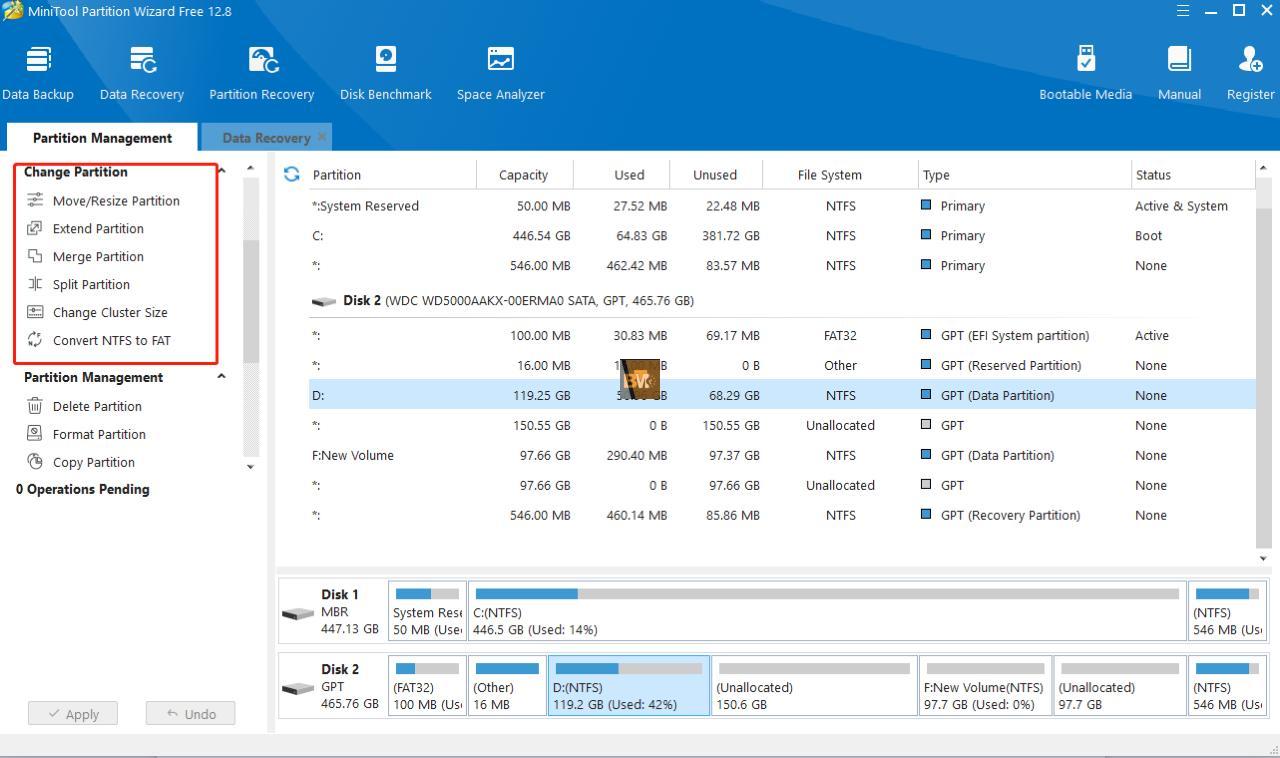Open the Manual
1280x758 pixels.
pos(1179,73)
